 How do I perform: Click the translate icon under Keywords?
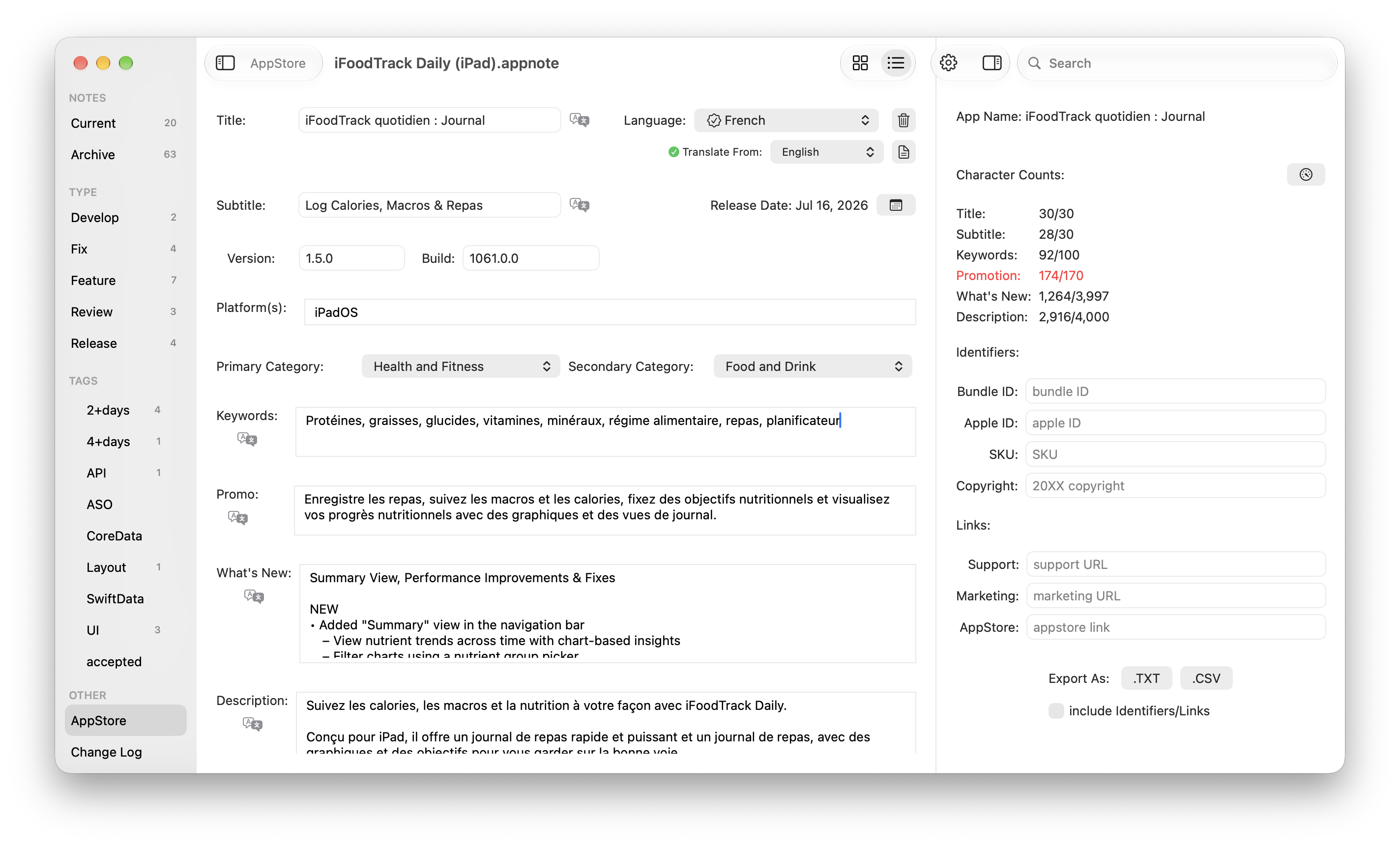247,439
